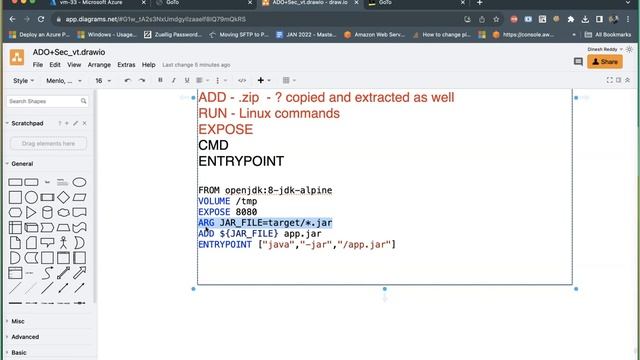Click the HTML code view icon
The height and width of the screenshot is (360, 640).
pyautogui.click(x=242, y=80)
